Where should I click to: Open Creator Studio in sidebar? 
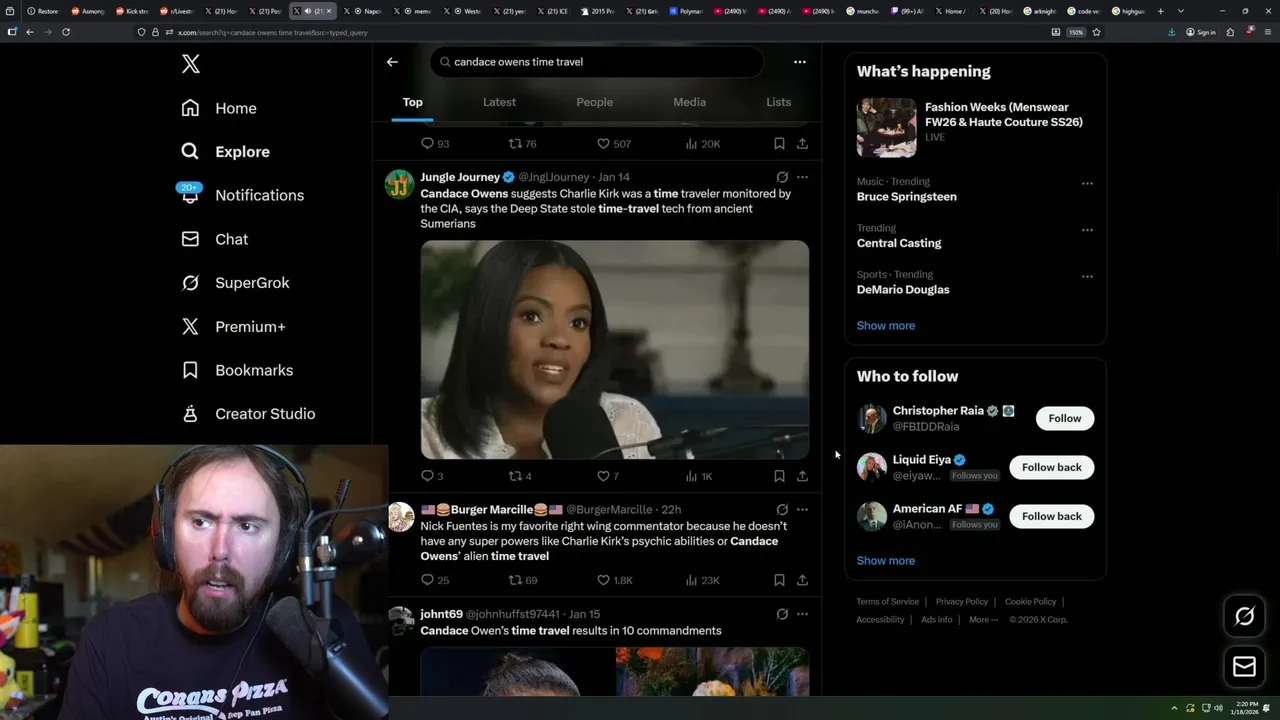coord(248,414)
